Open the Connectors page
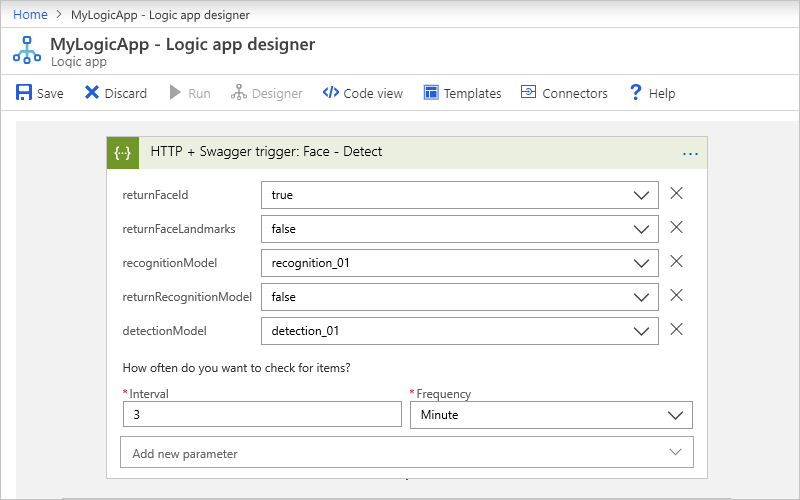This screenshot has height=500, width=800. (x=564, y=93)
